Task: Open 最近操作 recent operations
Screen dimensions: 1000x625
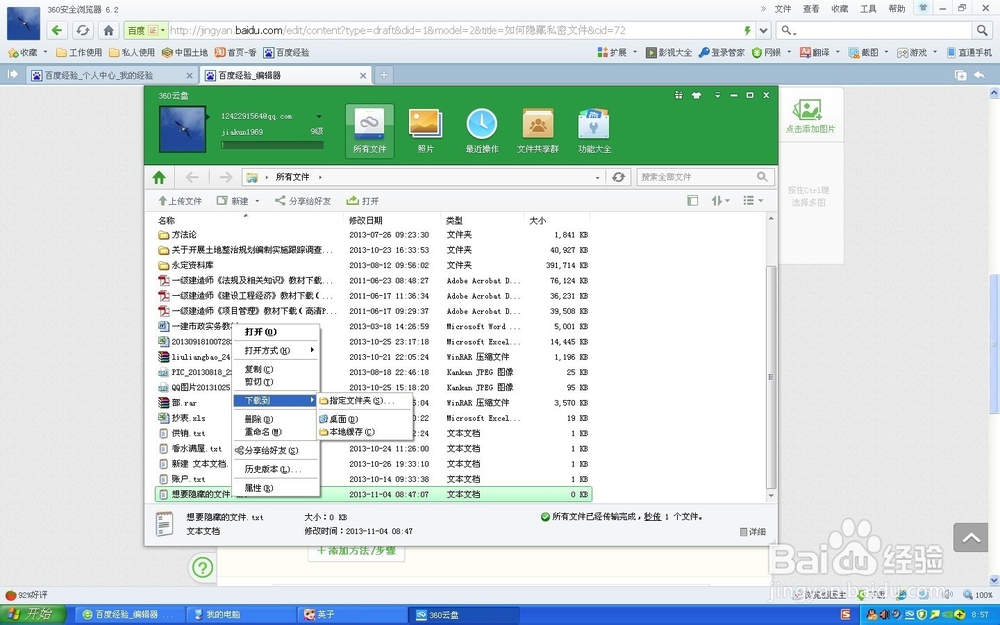Action: pyautogui.click(x=482, y=131)
